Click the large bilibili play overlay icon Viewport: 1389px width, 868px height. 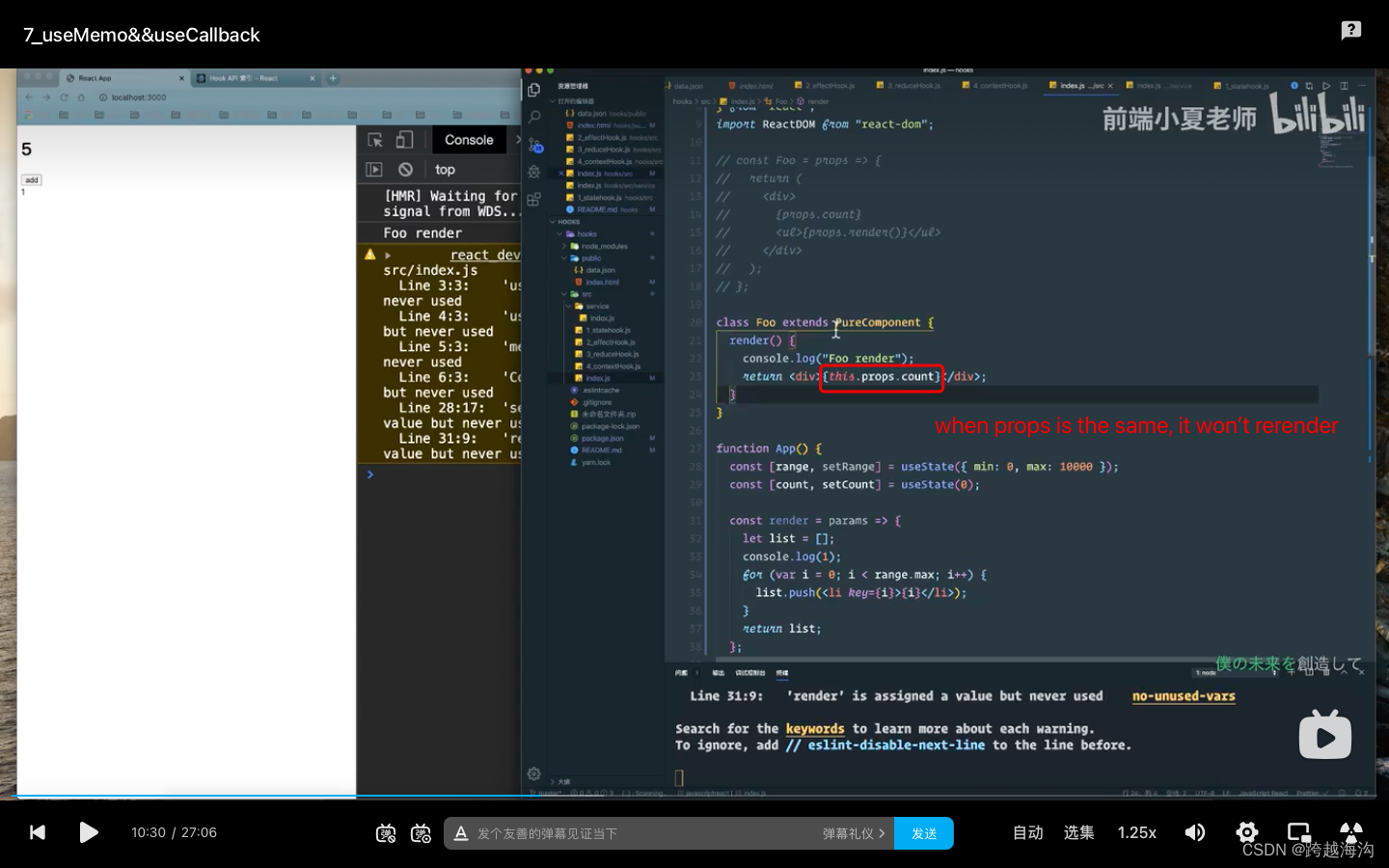[1325, 735]
